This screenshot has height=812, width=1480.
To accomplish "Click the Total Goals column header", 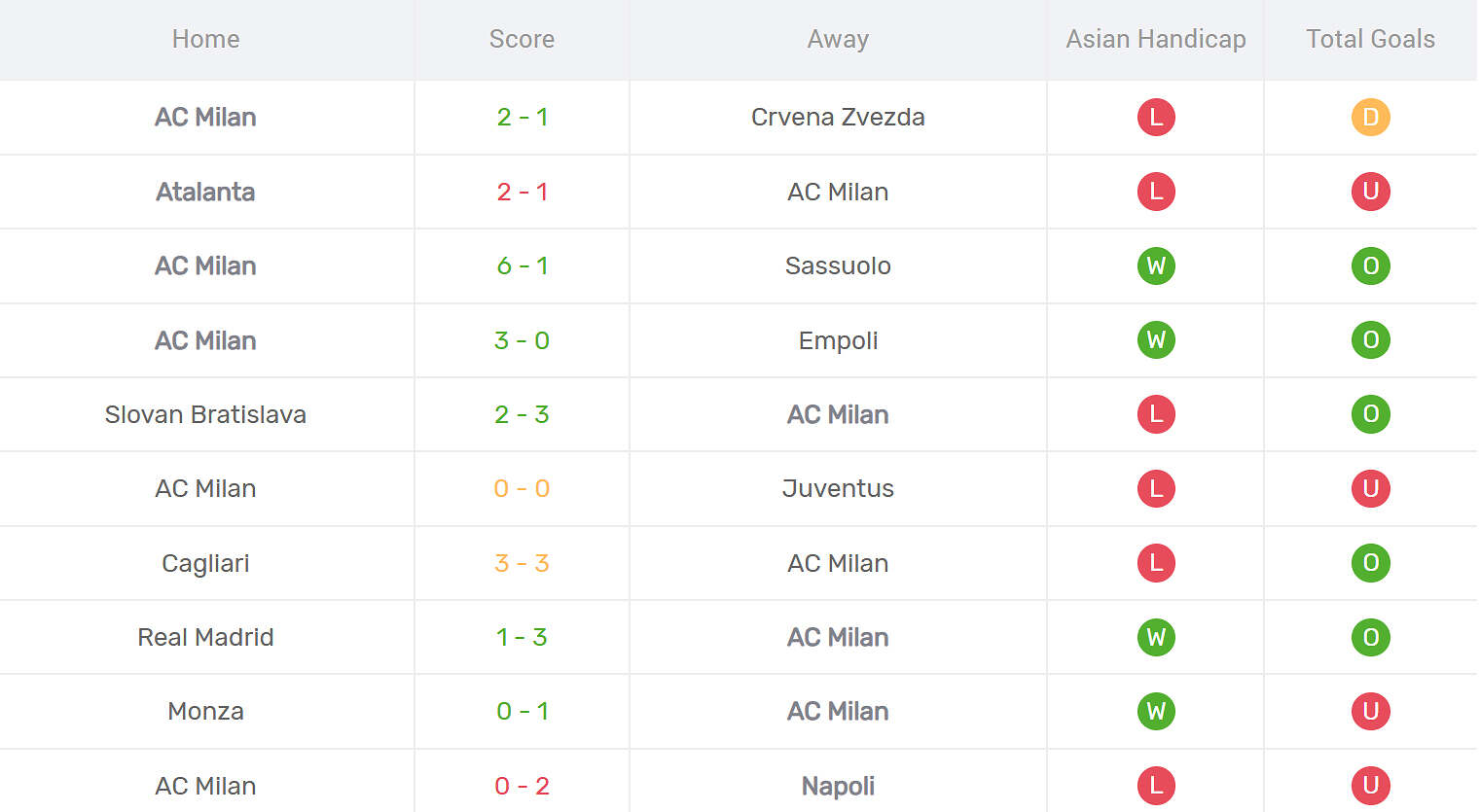I will coord(1370,39).
